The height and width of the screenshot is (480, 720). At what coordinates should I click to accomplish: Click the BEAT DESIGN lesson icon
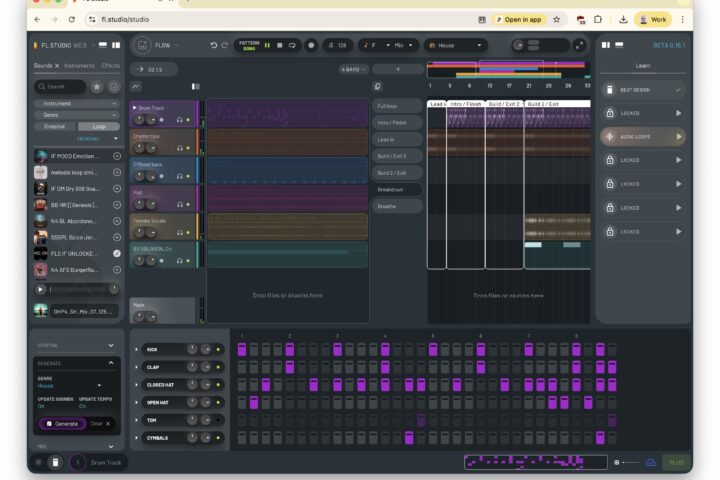pyautogui.click(x=610, y=90)
